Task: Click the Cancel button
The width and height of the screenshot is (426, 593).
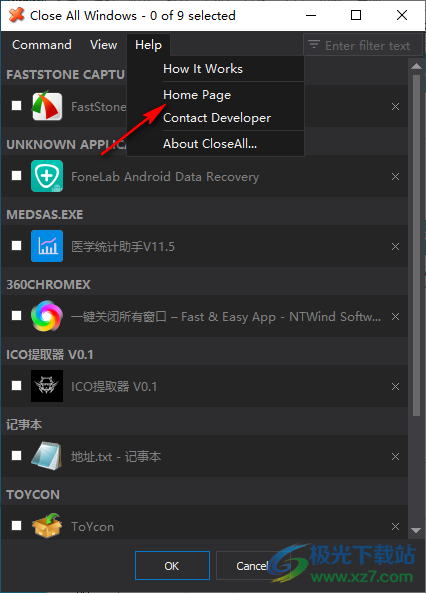Action: click(x=252, y=565)
